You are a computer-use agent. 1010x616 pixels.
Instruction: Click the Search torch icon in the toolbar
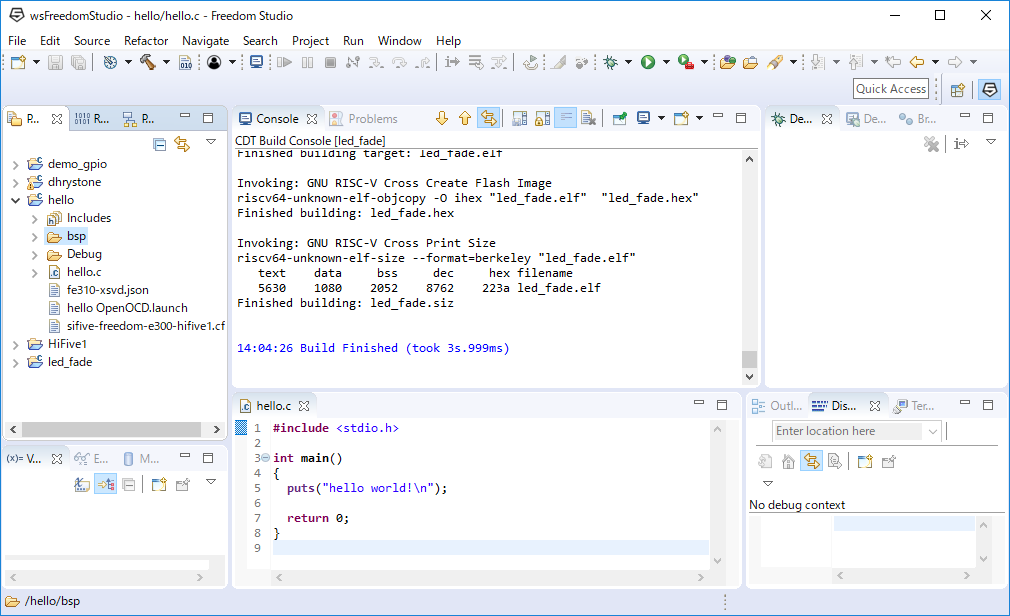point(776,63)
